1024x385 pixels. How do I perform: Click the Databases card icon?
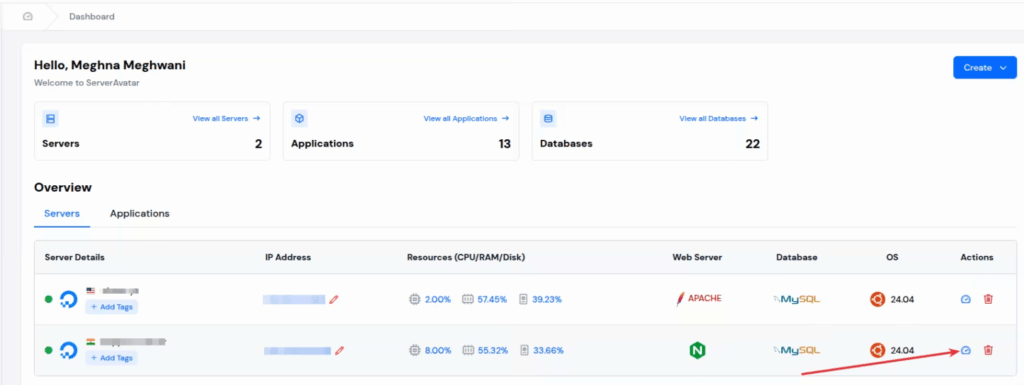click(x=549, y=119)
